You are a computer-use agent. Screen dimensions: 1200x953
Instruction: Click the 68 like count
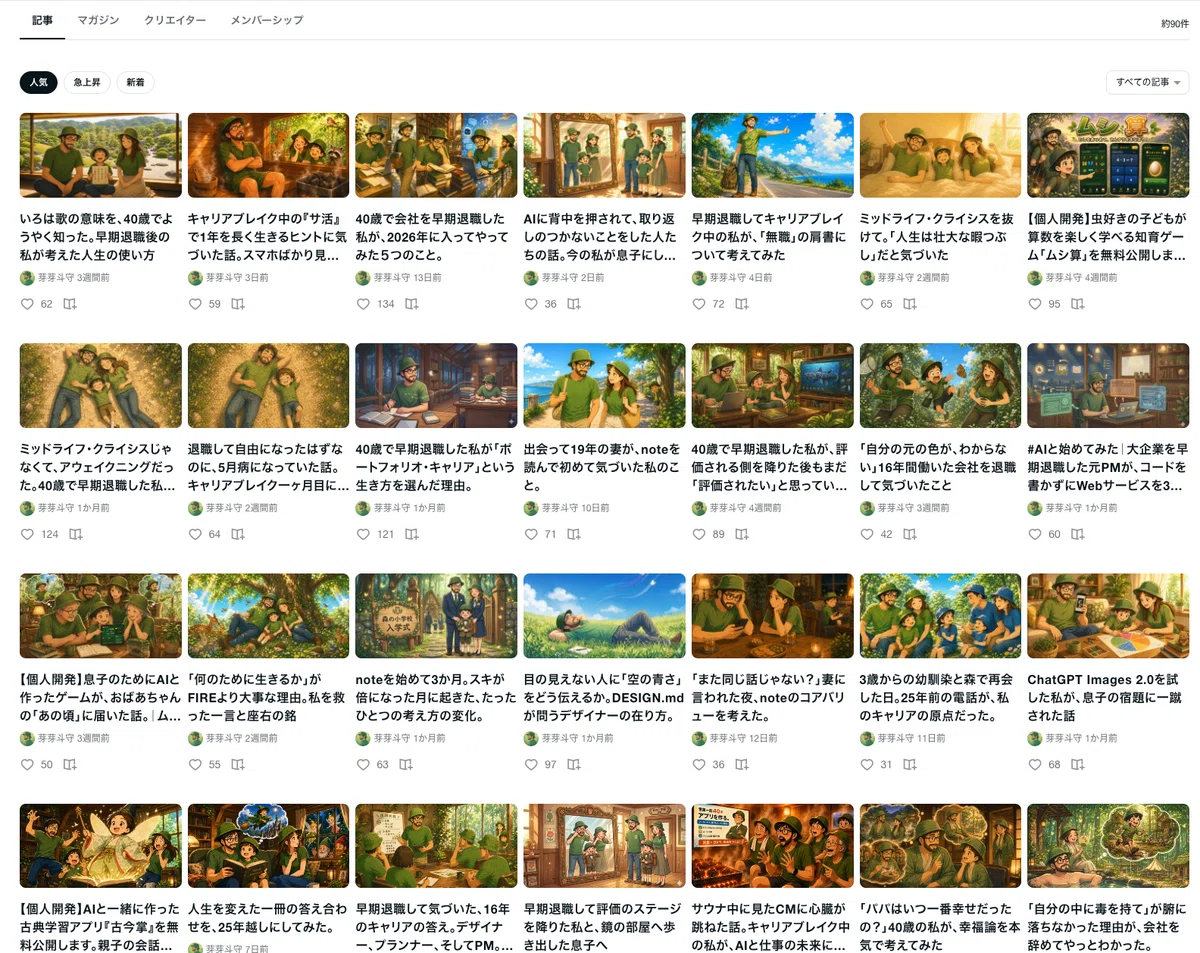[1054, 765]
